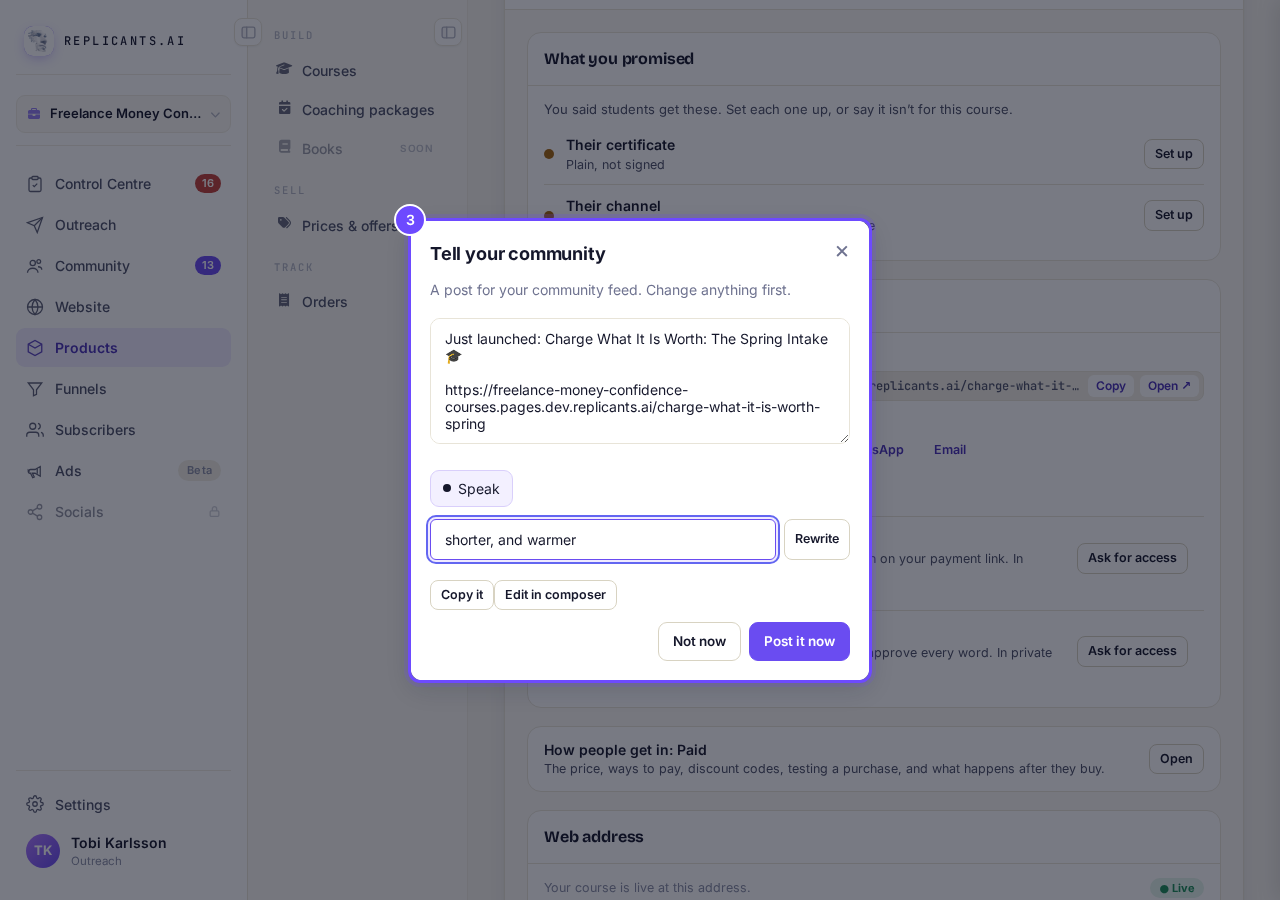1280x900 pixels.
Task: Click Ask for access for payment link
Action: pyautogui.click(x=1132, y=558)
